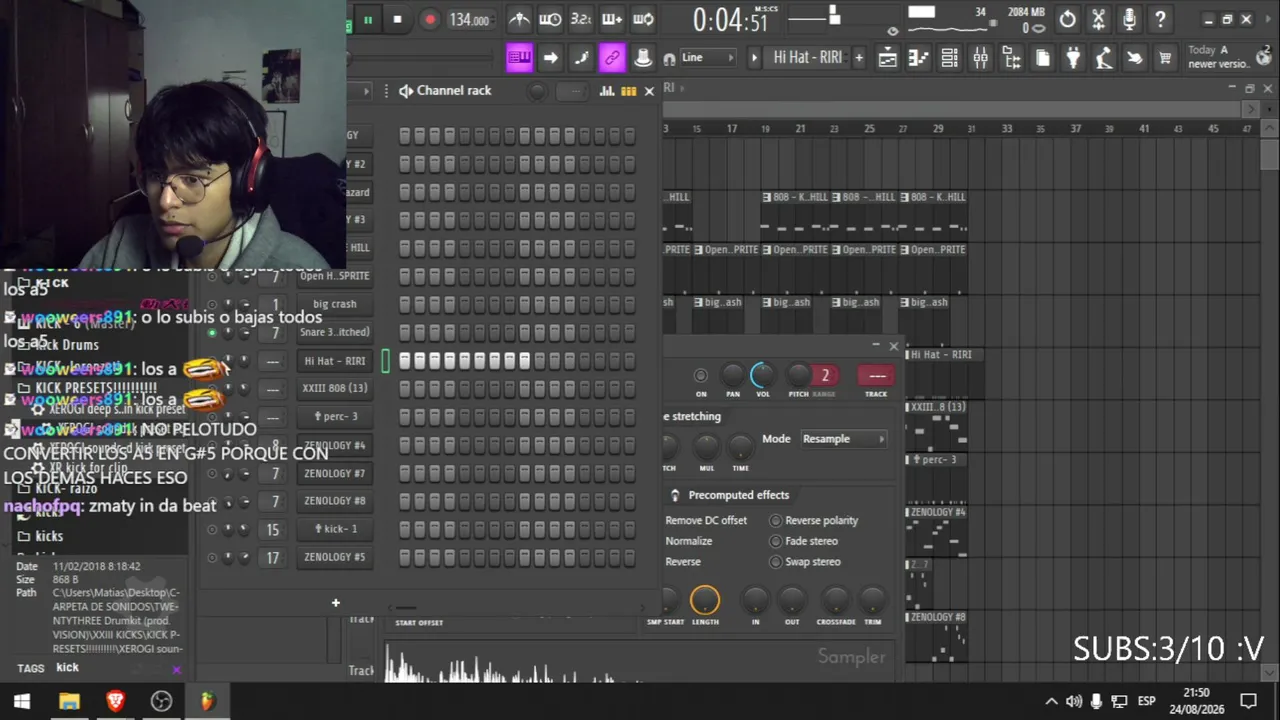Open the piano roll view icon
The width and height of the screenshot is (1280, 720).
(918, 58)
